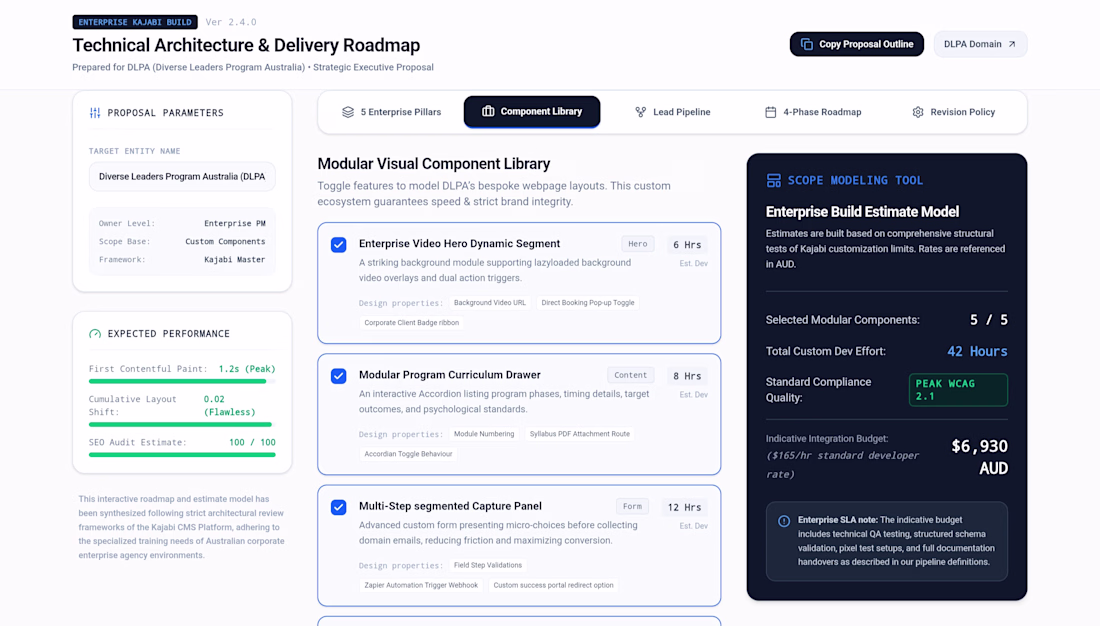The height and width of the screenshot is (626, 1100).
Task: Click the First Contentful Paint progress bar
Action: [x=182, y=381]
